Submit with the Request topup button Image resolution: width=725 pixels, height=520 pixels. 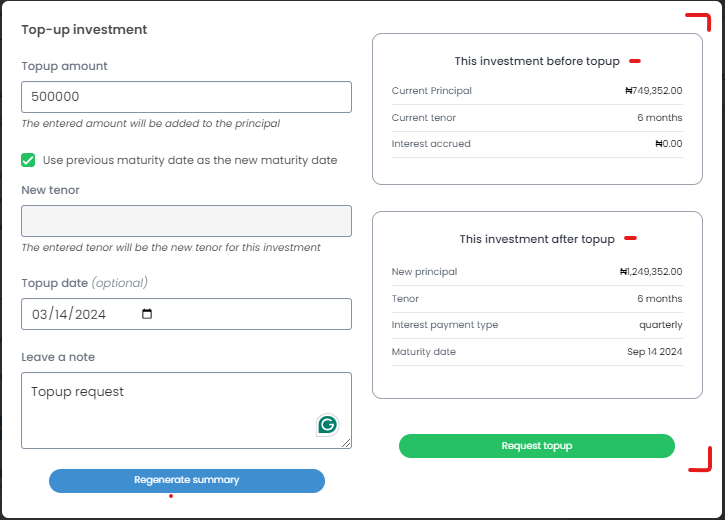537,446
